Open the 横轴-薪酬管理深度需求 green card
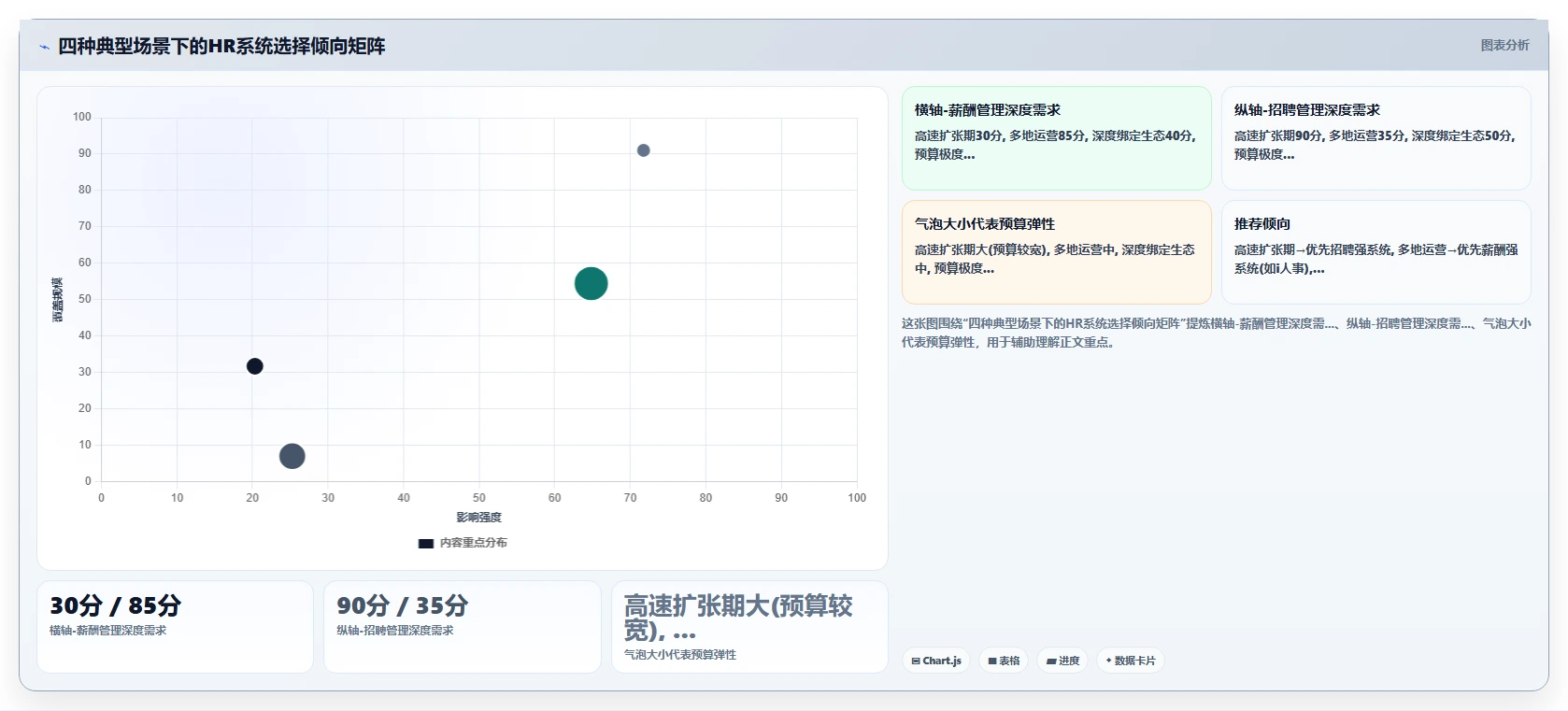Screen dimensions: 1568x711 [1056, 138]
